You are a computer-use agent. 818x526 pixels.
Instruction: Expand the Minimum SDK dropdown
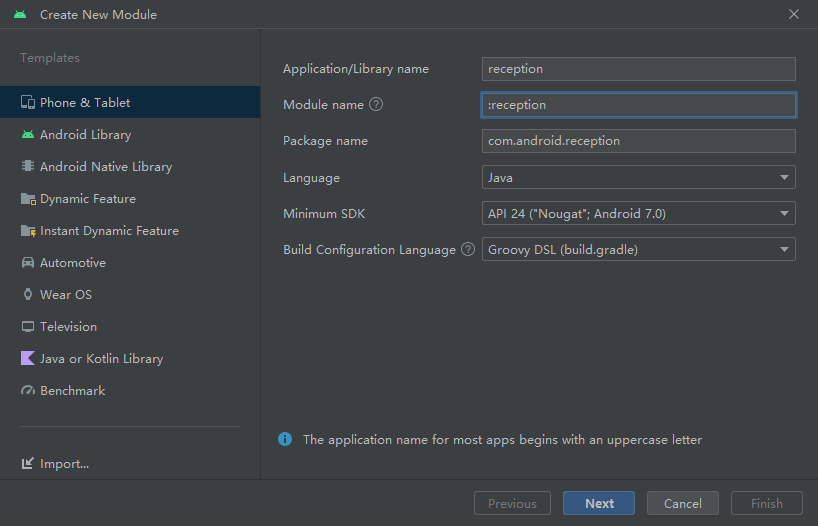(x=638, y=213)
